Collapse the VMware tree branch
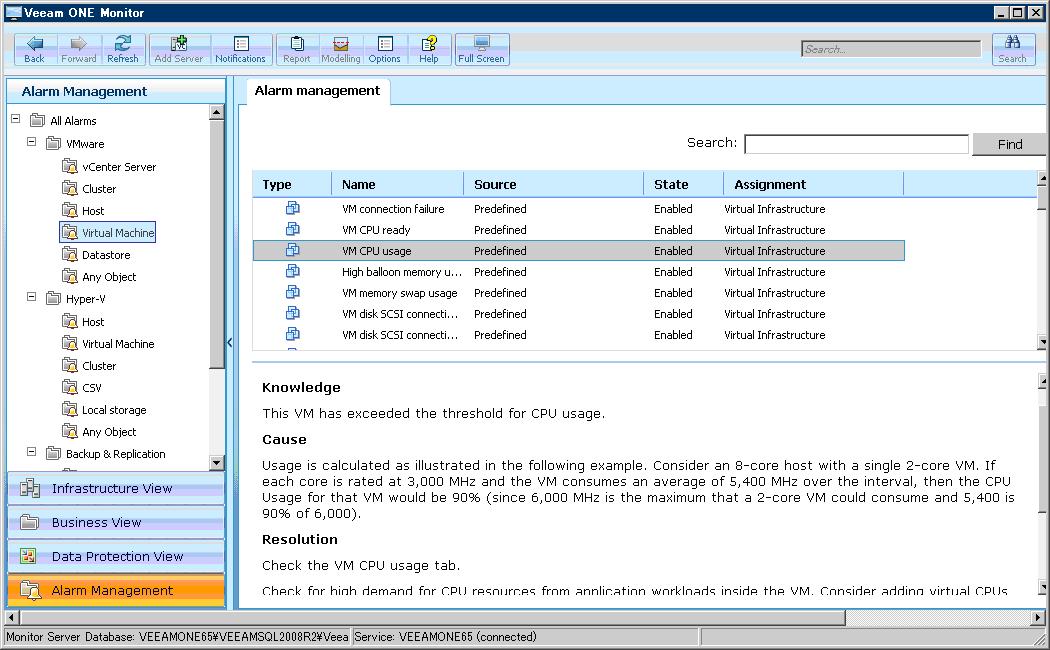This screenshot has width=1050, height=650. 31,142
